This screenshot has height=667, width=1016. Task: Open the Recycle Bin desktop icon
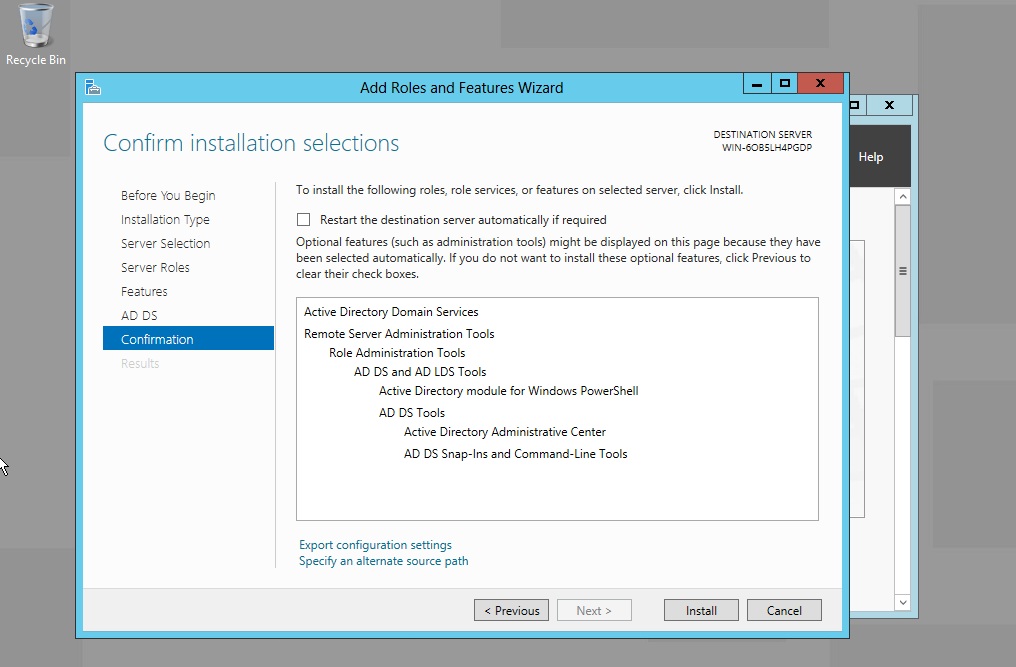pos(36,34)
